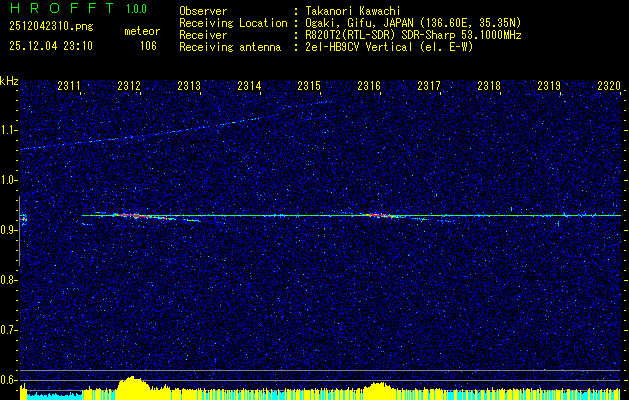Click the kHz axis unit label
The height and width of the screenshot is (400, 629).
(9, 81)
